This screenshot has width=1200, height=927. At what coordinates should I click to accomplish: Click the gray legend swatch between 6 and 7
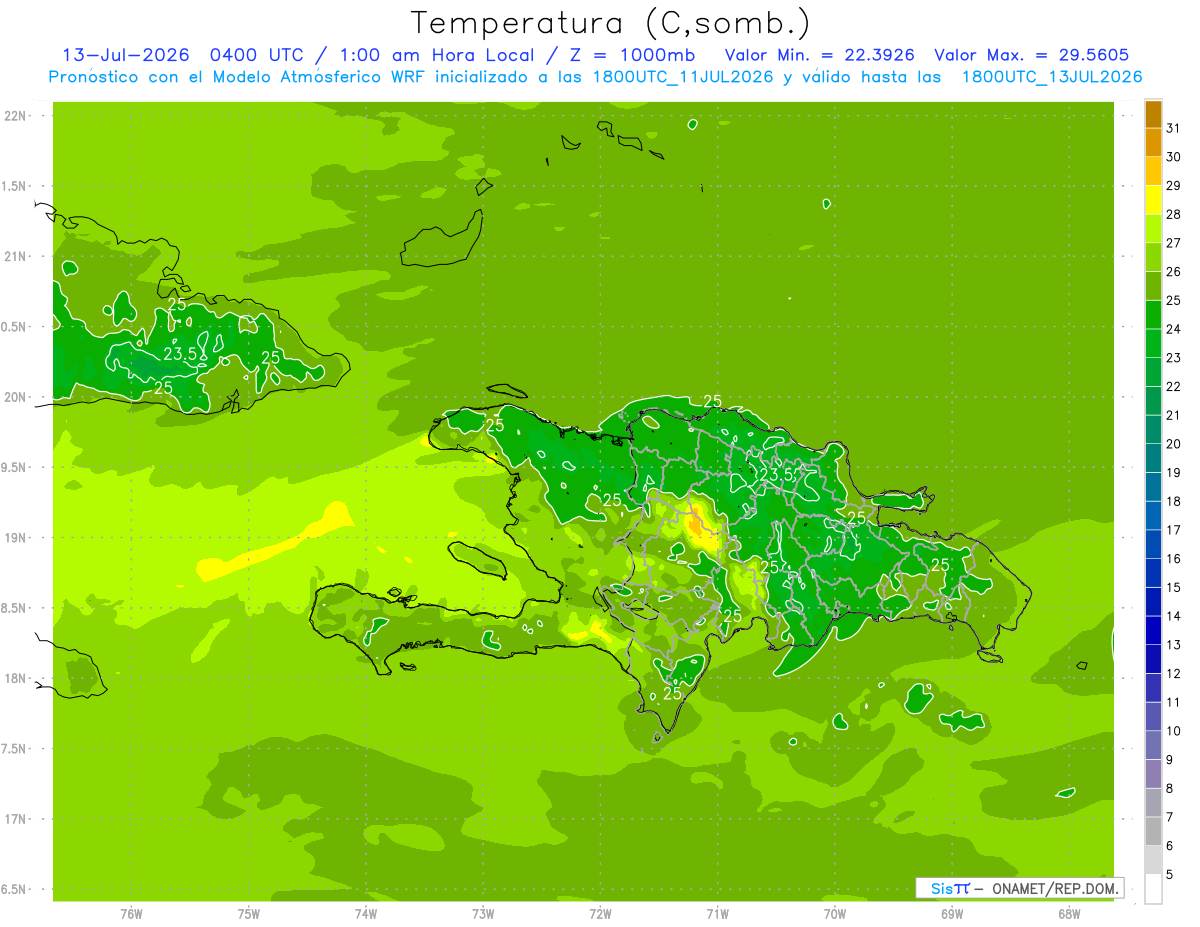tap(1153, 832)
